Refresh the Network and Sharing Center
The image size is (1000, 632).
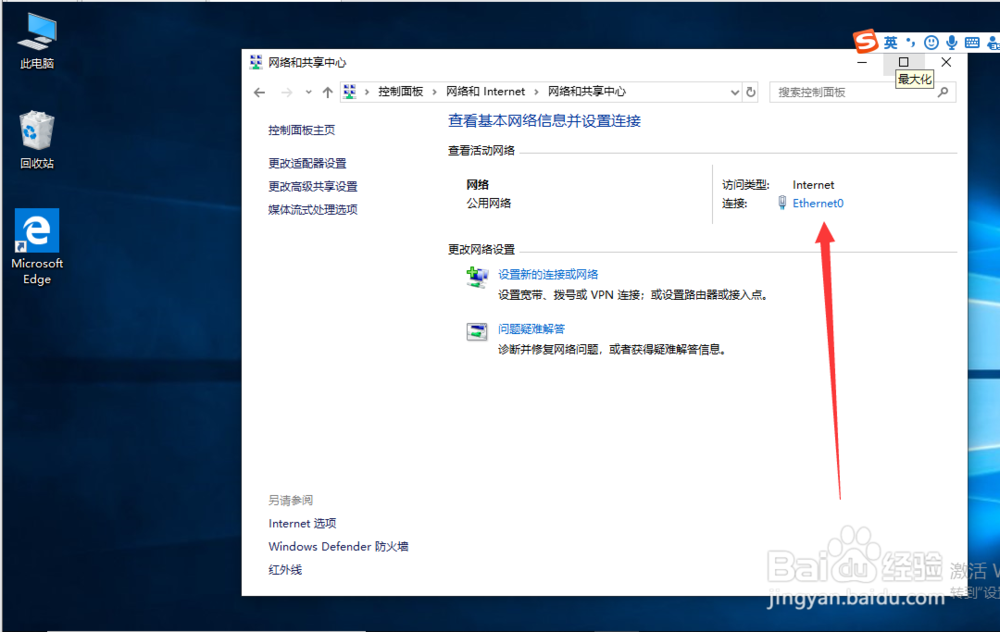point(751,92)
